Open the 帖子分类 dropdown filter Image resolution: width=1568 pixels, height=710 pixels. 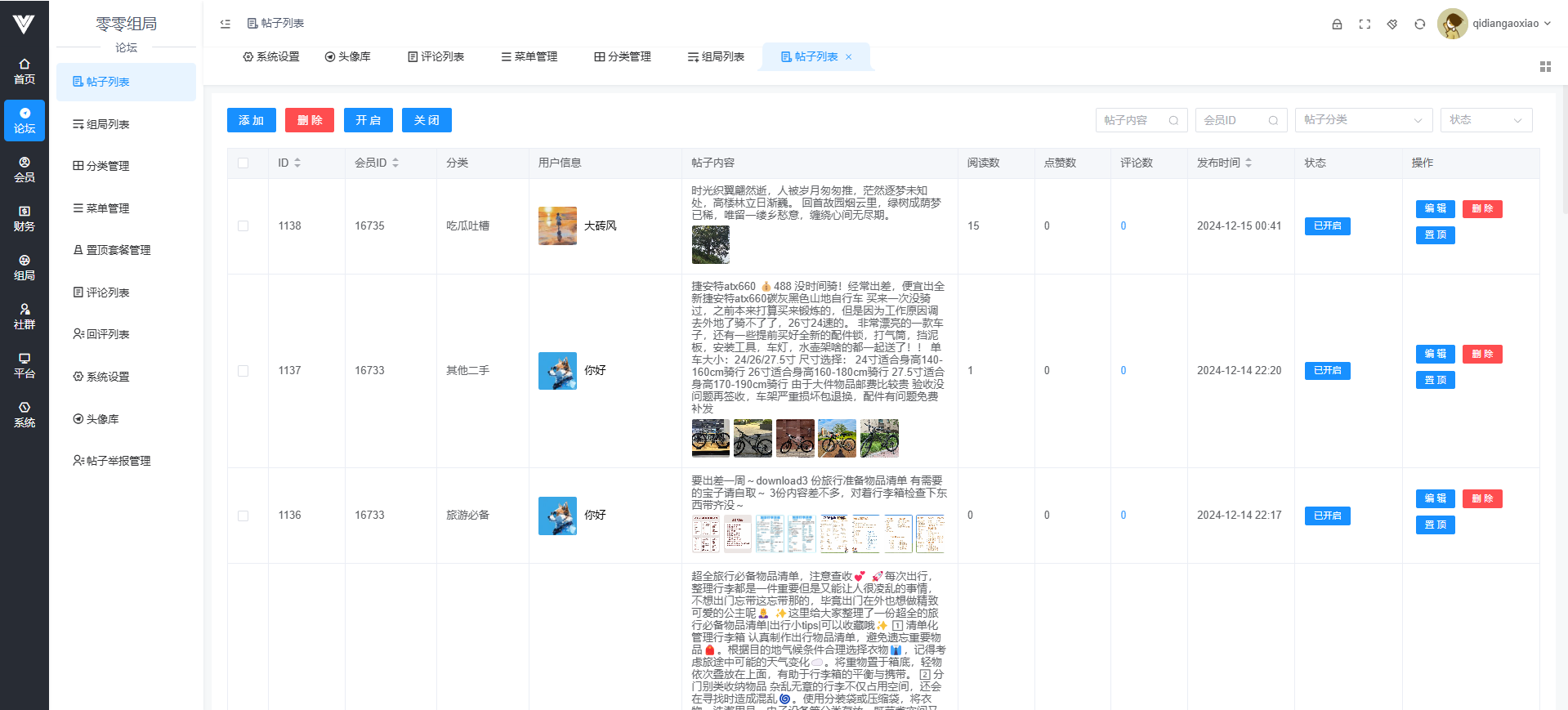click(x=1363, y=120)
